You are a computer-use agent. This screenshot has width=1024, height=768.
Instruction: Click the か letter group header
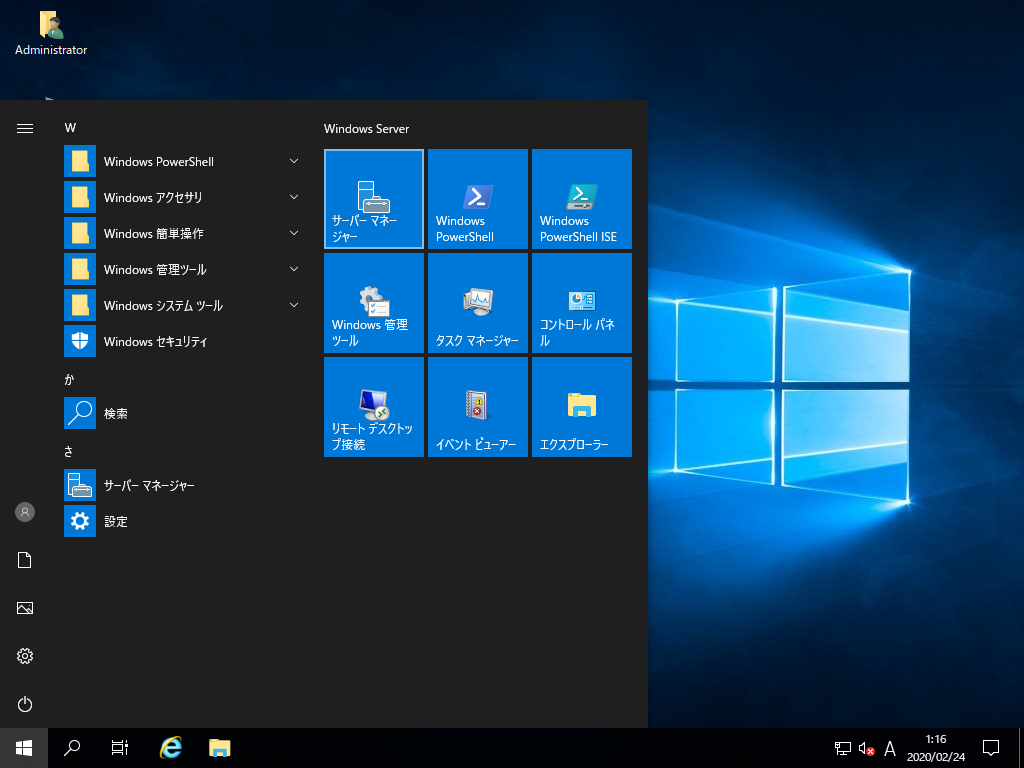tap(69, 379)
